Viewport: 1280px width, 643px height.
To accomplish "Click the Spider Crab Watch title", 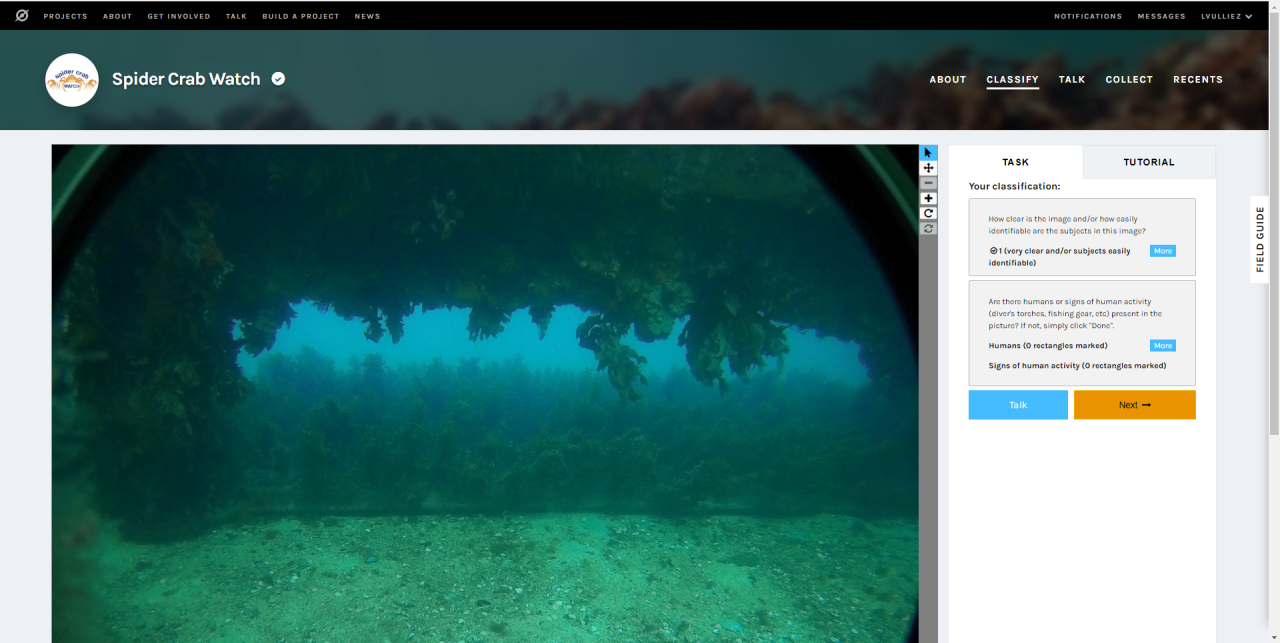I will point(186,79).
